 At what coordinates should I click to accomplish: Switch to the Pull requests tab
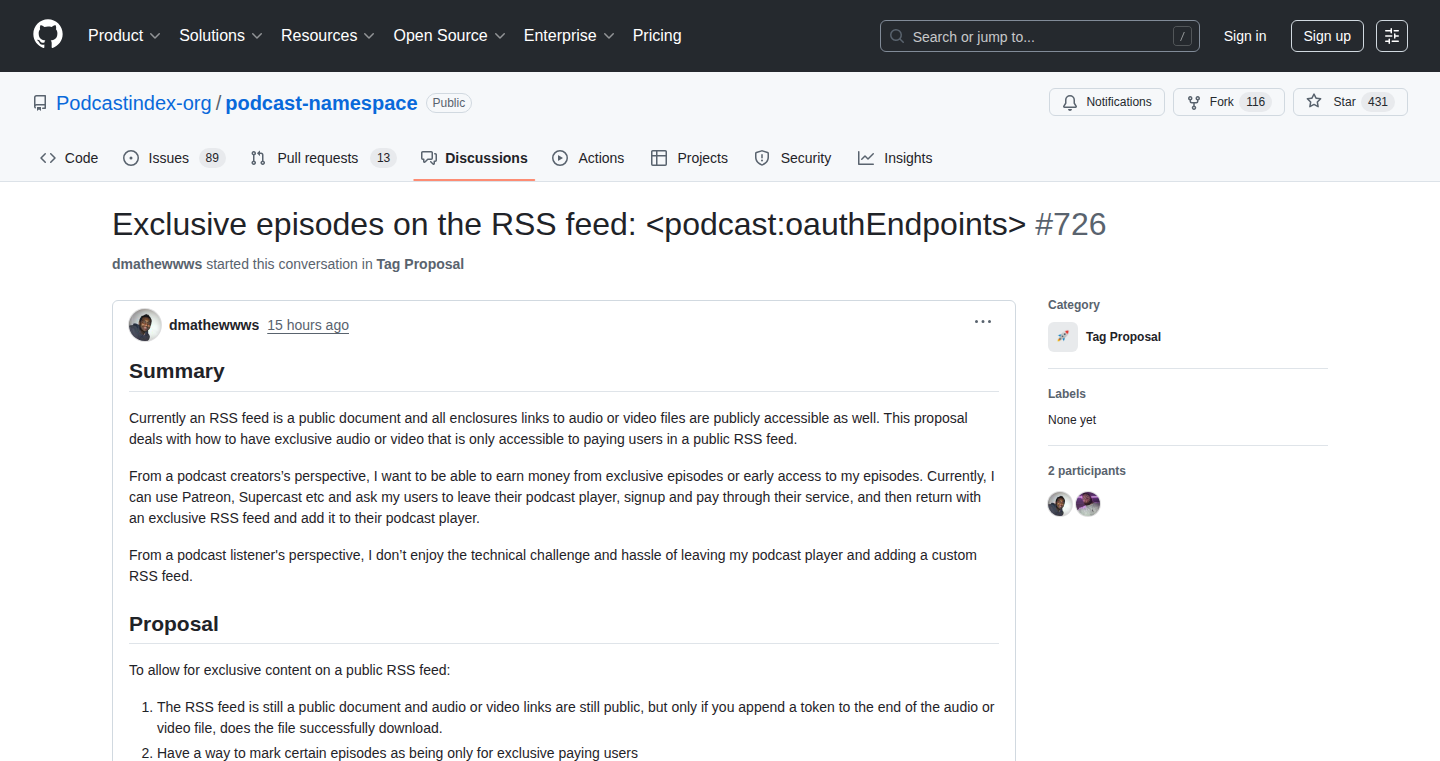coord(323,158)
